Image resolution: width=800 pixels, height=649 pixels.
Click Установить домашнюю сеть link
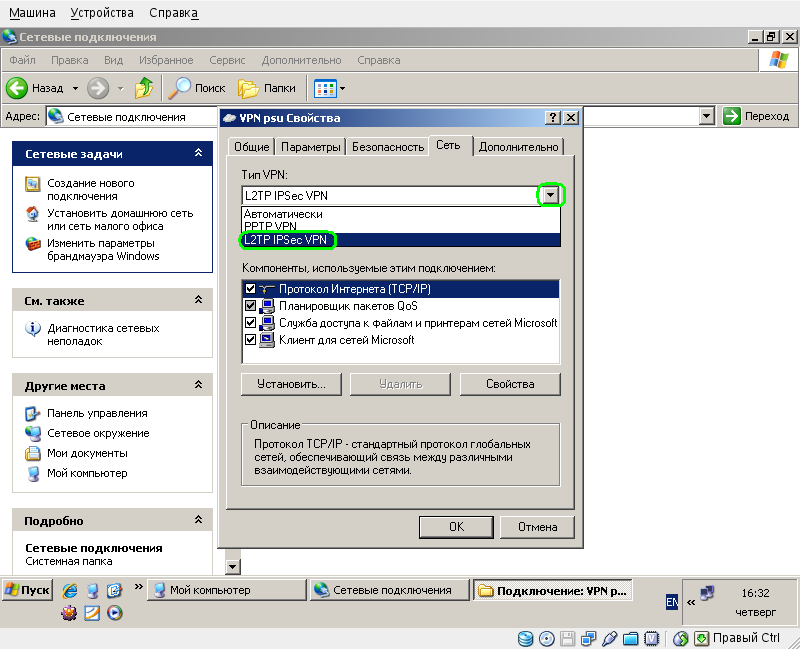tap(120, 219)
